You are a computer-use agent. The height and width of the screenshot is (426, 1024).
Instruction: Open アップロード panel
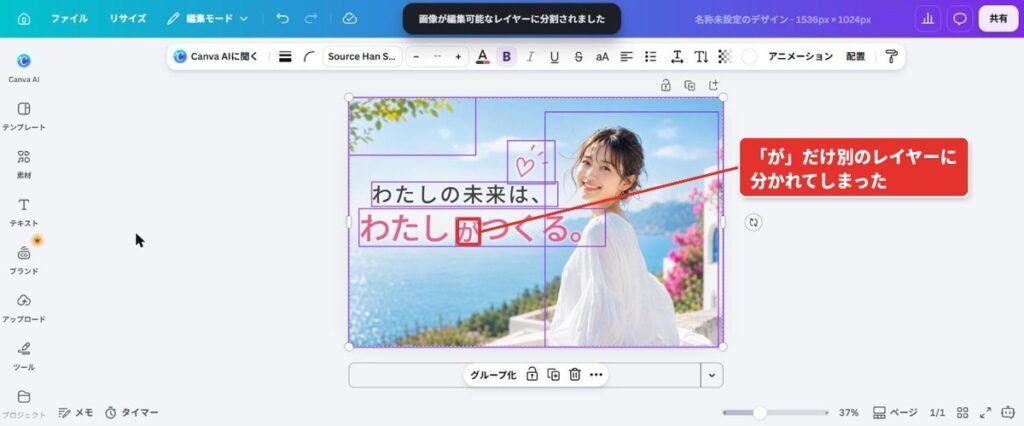[x=24, y=308]
